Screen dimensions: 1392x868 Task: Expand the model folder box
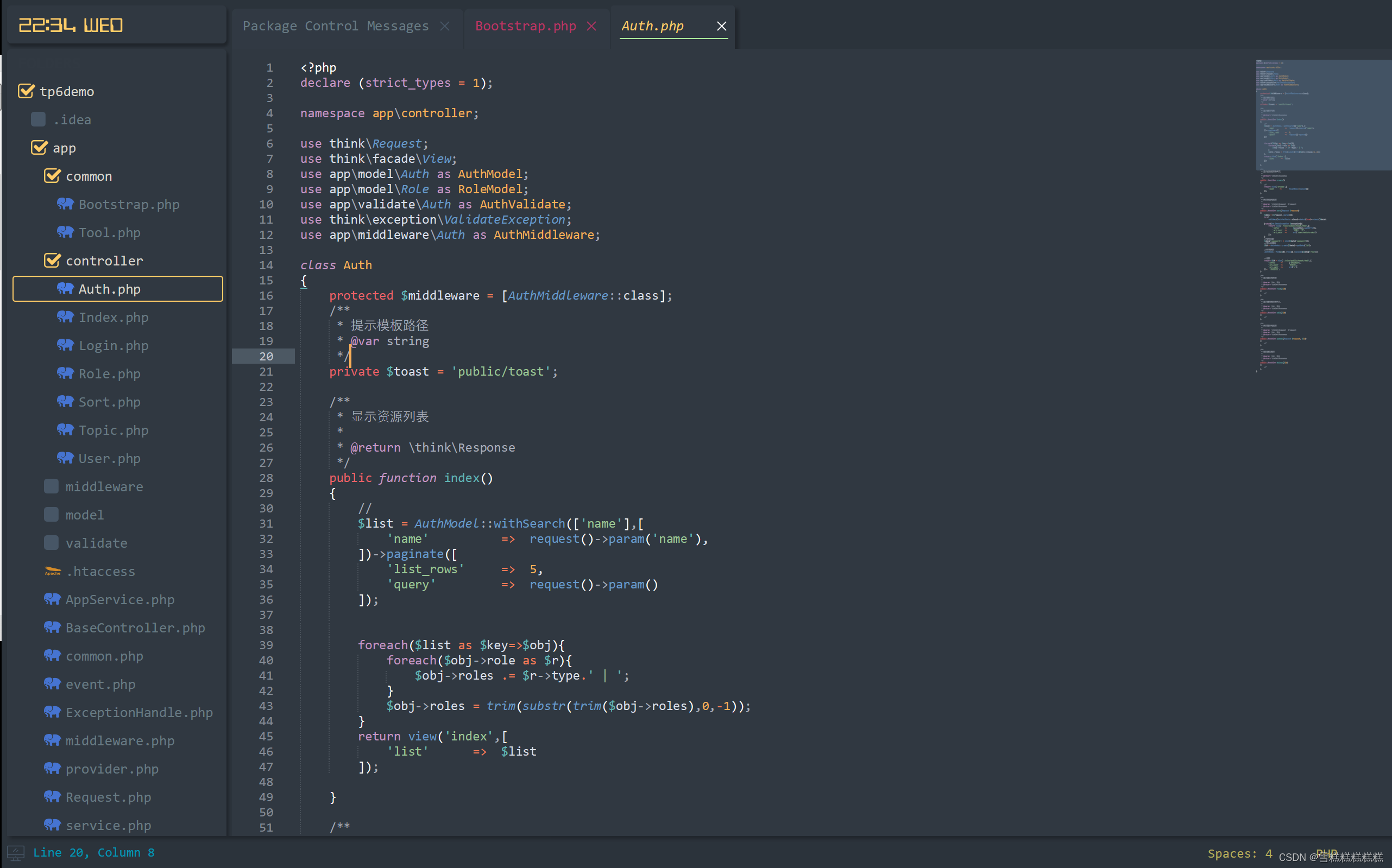(52, 515)
